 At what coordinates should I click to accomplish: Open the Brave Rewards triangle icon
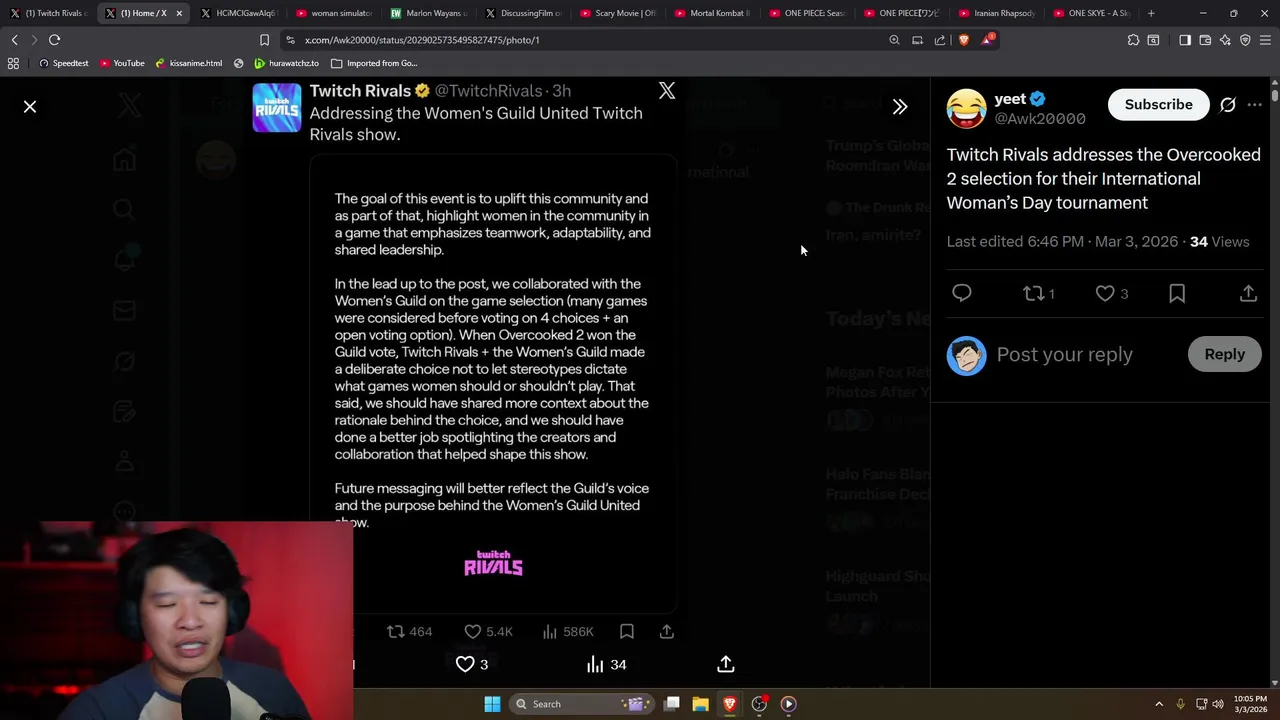point(988,40)
